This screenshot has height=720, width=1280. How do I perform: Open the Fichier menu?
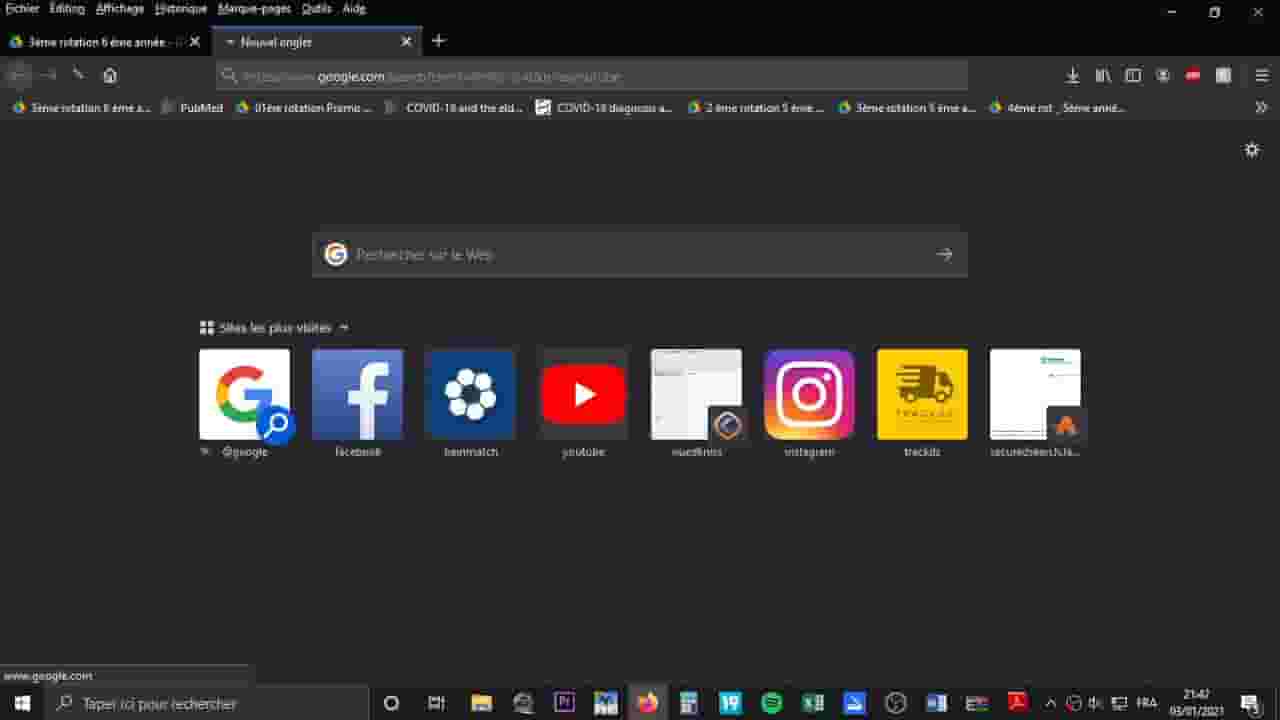coord(22,8)
